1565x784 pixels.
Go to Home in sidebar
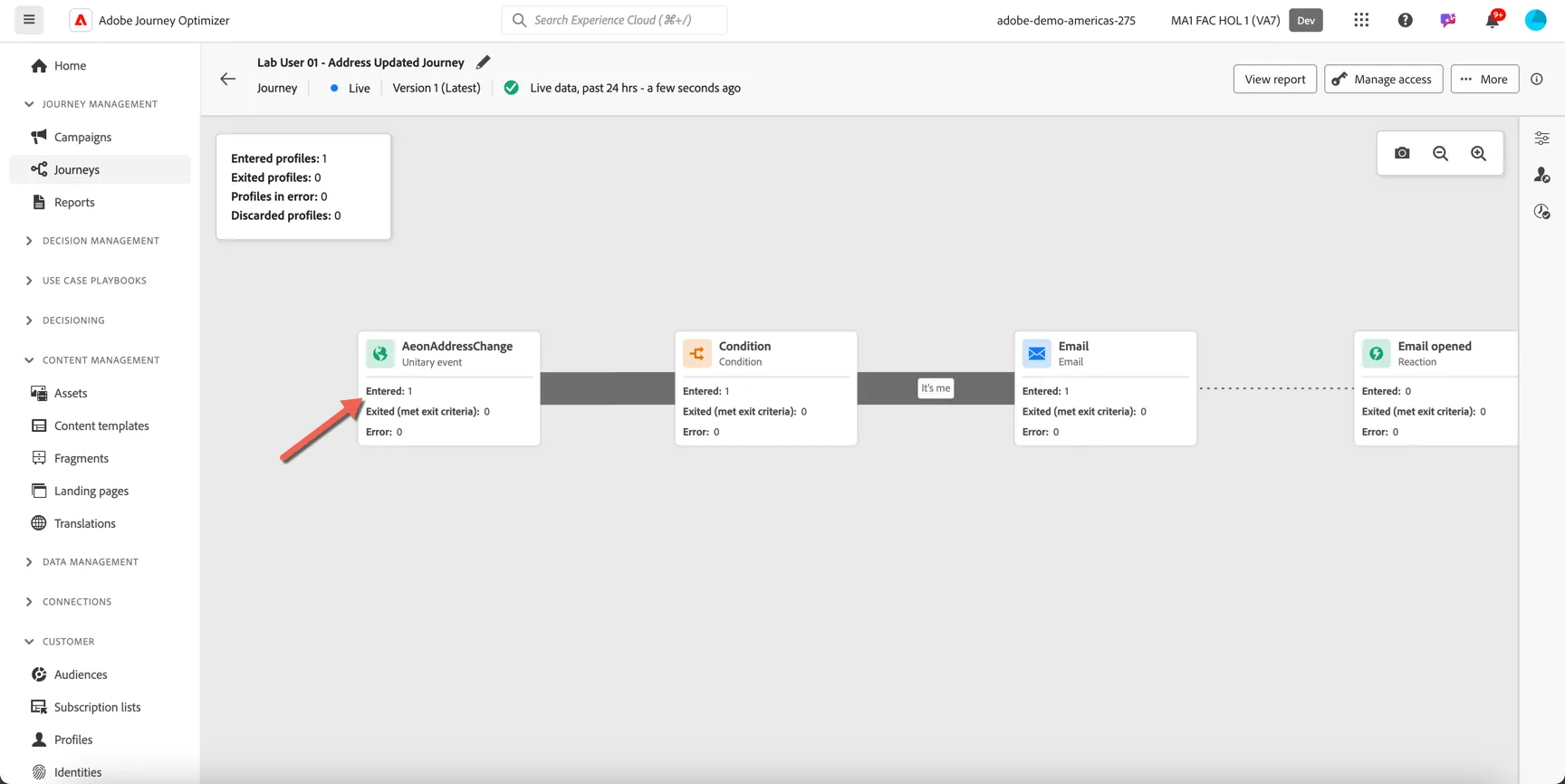pyautogui.click(x=100, y=65)
